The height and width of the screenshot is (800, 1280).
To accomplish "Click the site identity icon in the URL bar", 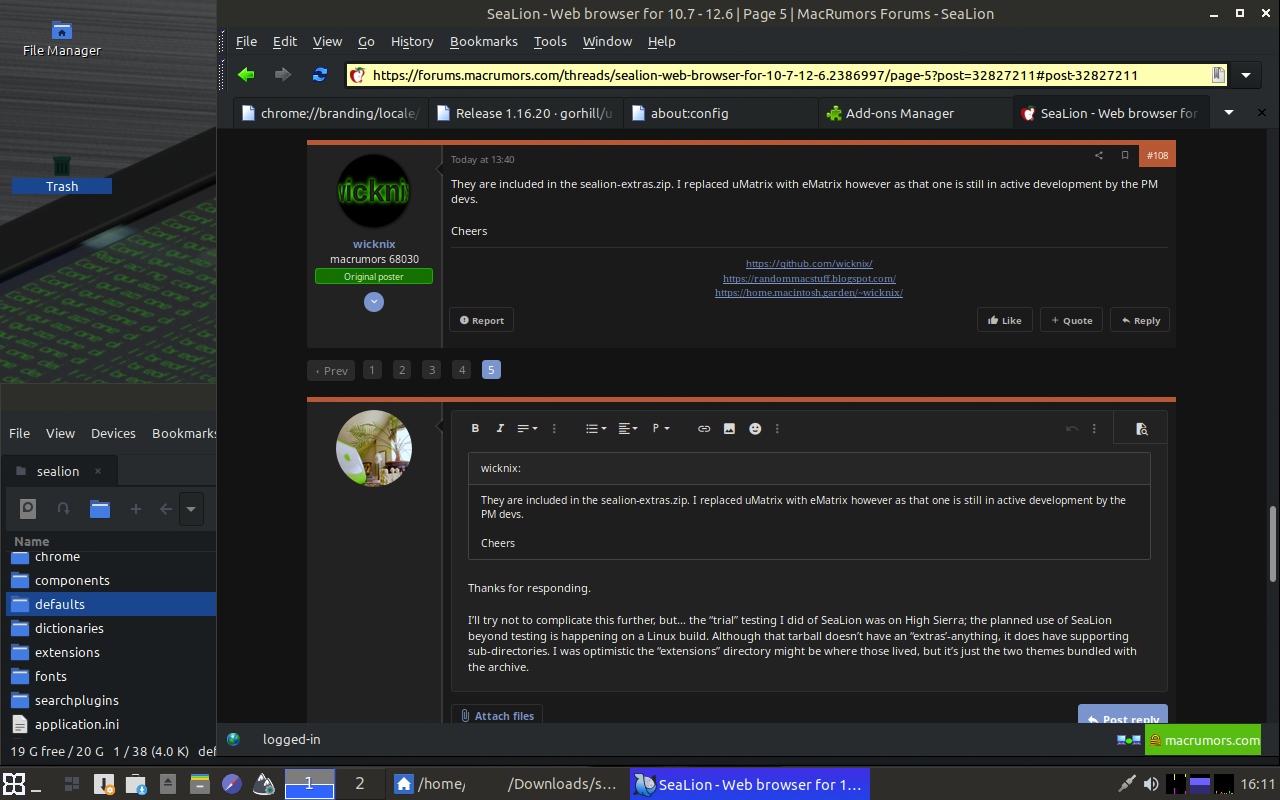I will 357,75.
